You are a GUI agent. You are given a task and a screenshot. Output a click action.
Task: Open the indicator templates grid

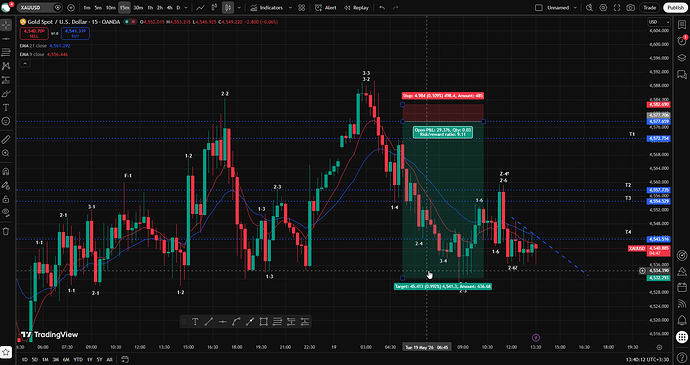301,7
